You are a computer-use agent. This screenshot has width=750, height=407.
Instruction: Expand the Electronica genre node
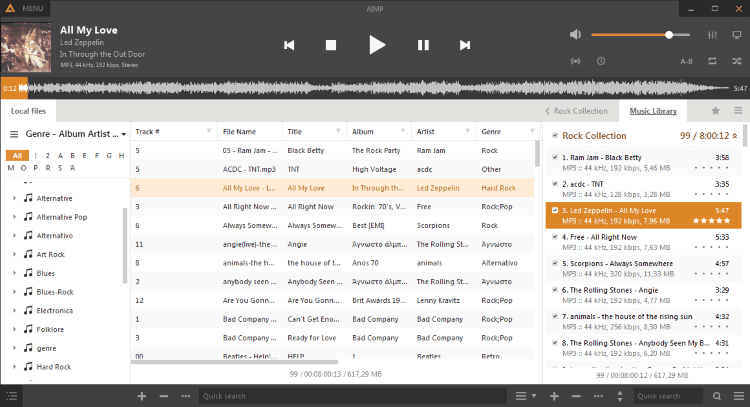pos(14,310)
